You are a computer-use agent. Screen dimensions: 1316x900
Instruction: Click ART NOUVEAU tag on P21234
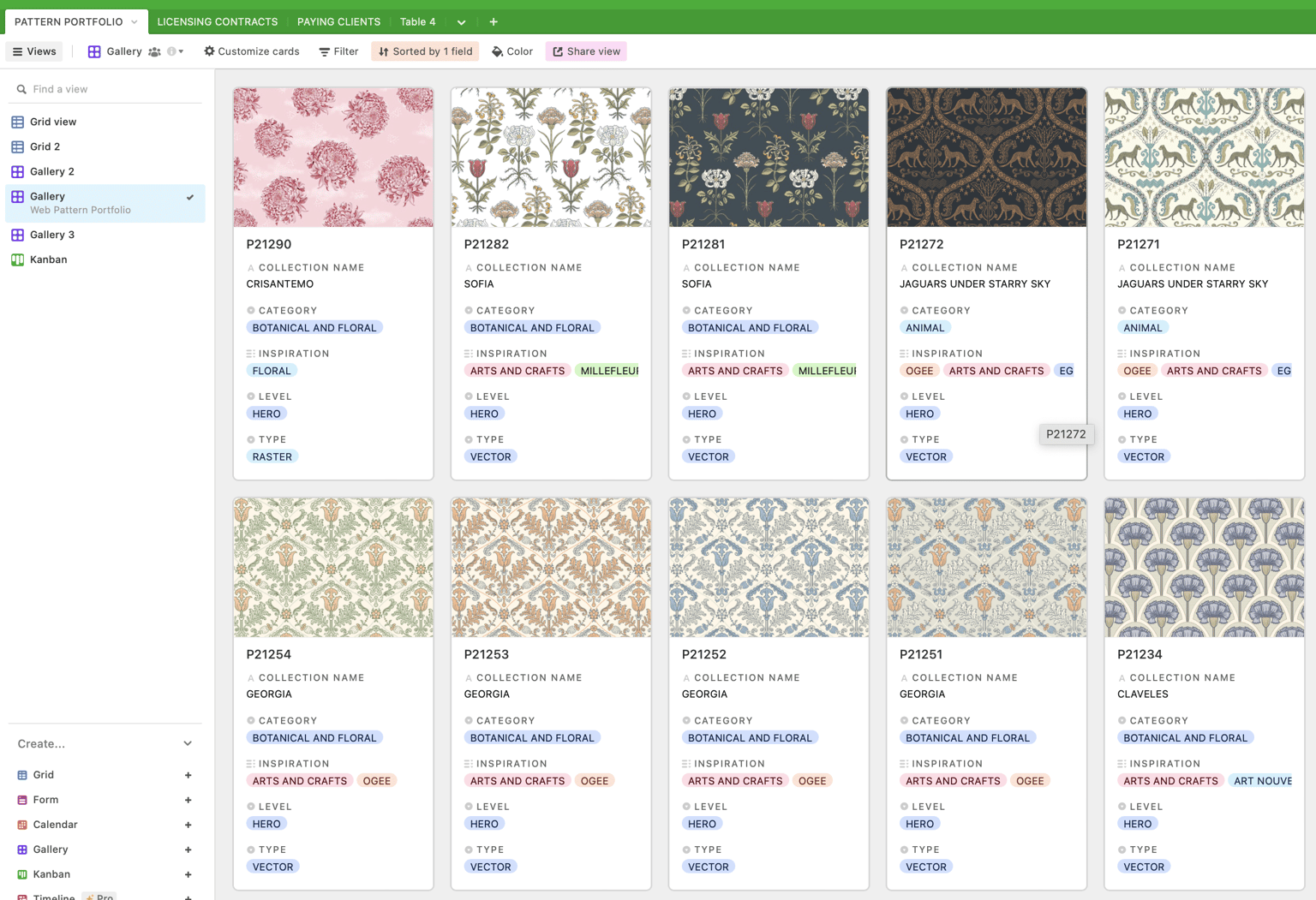coord(1262,781)
